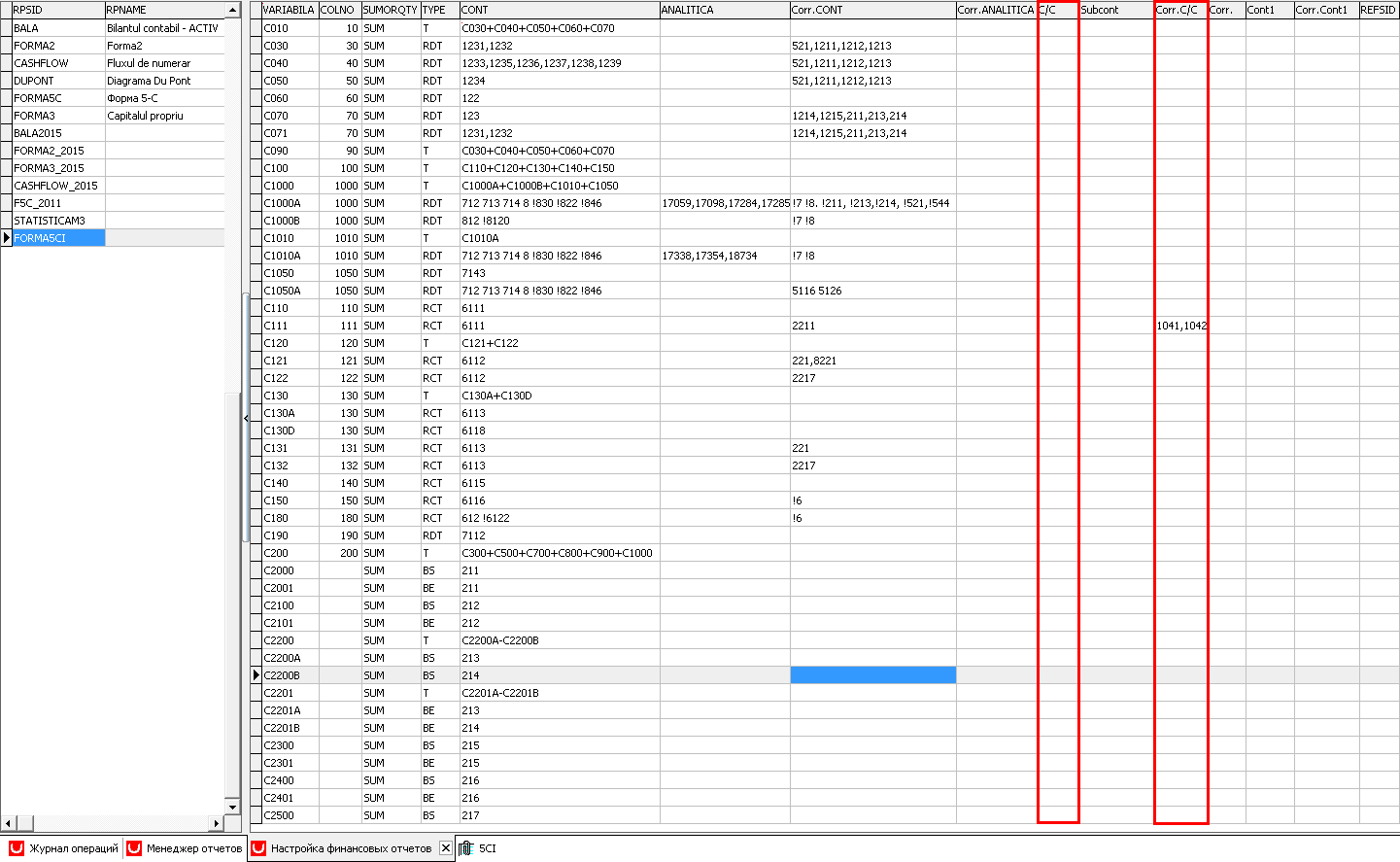
Task: Click variable C1000A cell
Action: point(290,203)
